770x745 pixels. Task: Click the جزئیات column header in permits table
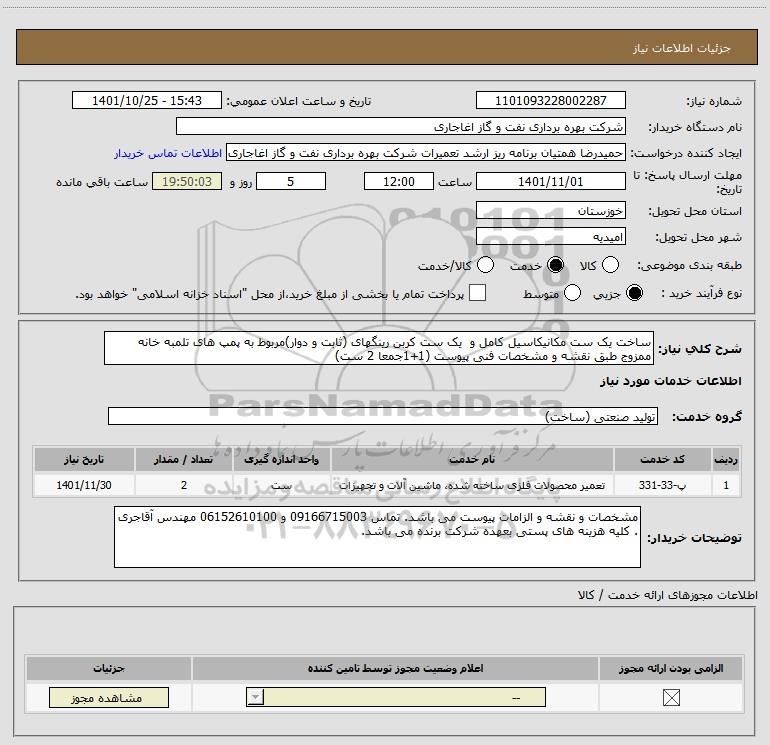pos(109,668)
